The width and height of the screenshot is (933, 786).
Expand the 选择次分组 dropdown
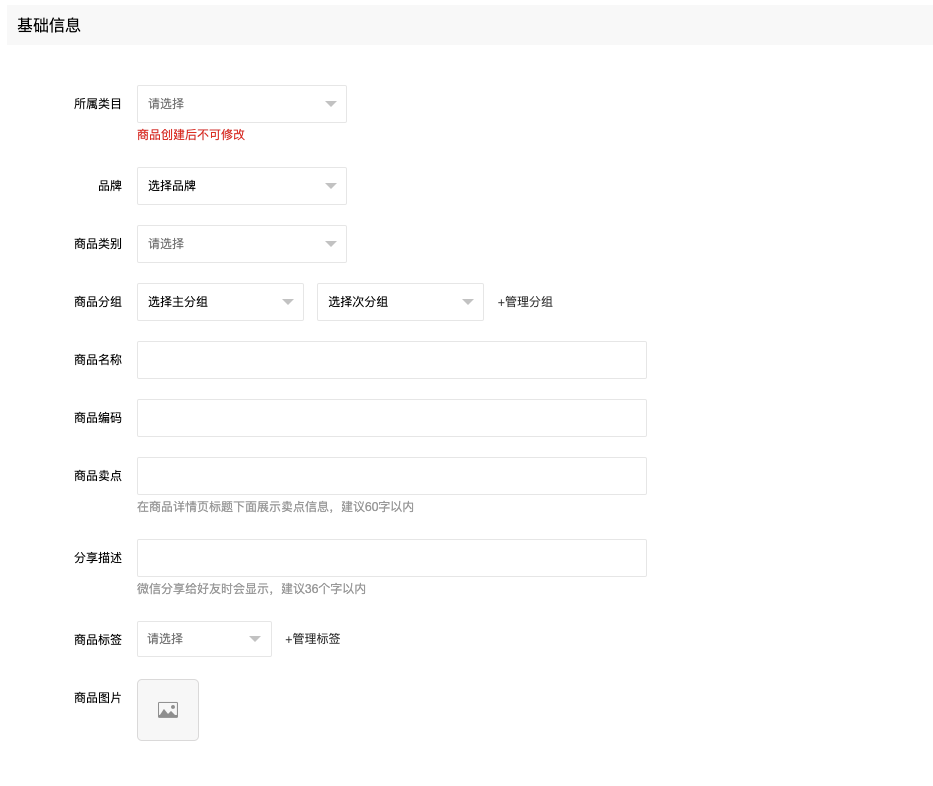(x=400, y=302)
